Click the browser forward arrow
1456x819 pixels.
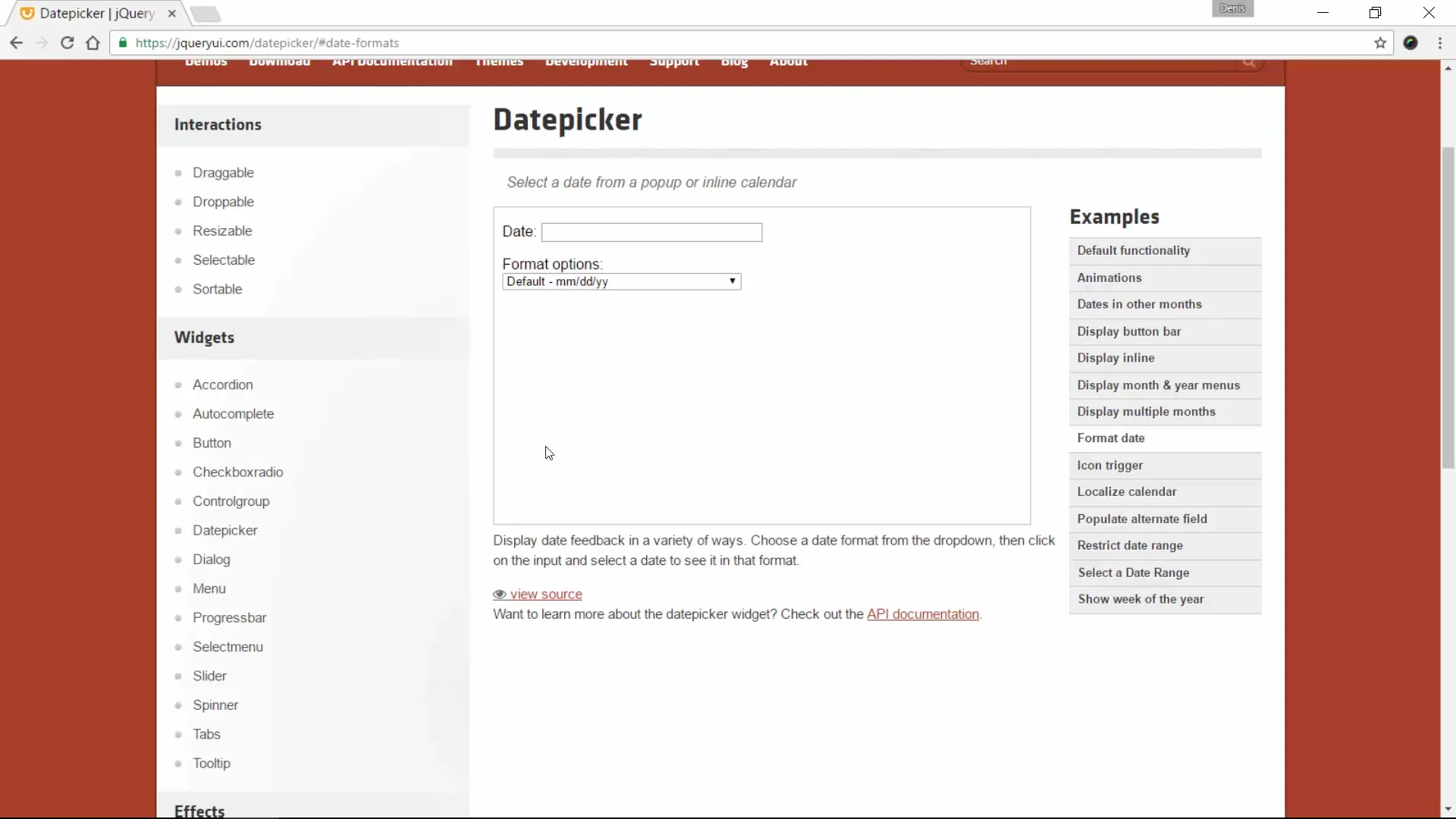(x=42, y=43)
